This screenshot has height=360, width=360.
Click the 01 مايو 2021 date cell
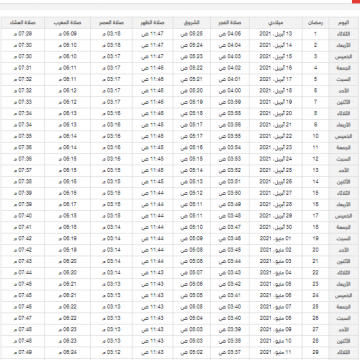(276, 239)
